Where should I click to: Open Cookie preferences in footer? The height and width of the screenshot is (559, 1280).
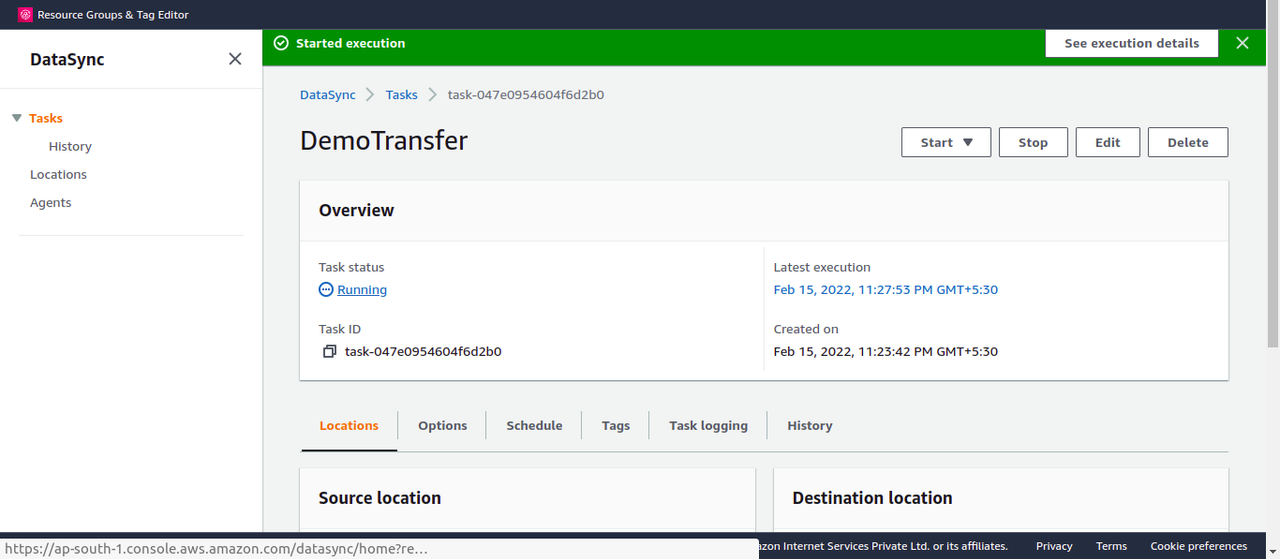click(x=1199, y=546)
